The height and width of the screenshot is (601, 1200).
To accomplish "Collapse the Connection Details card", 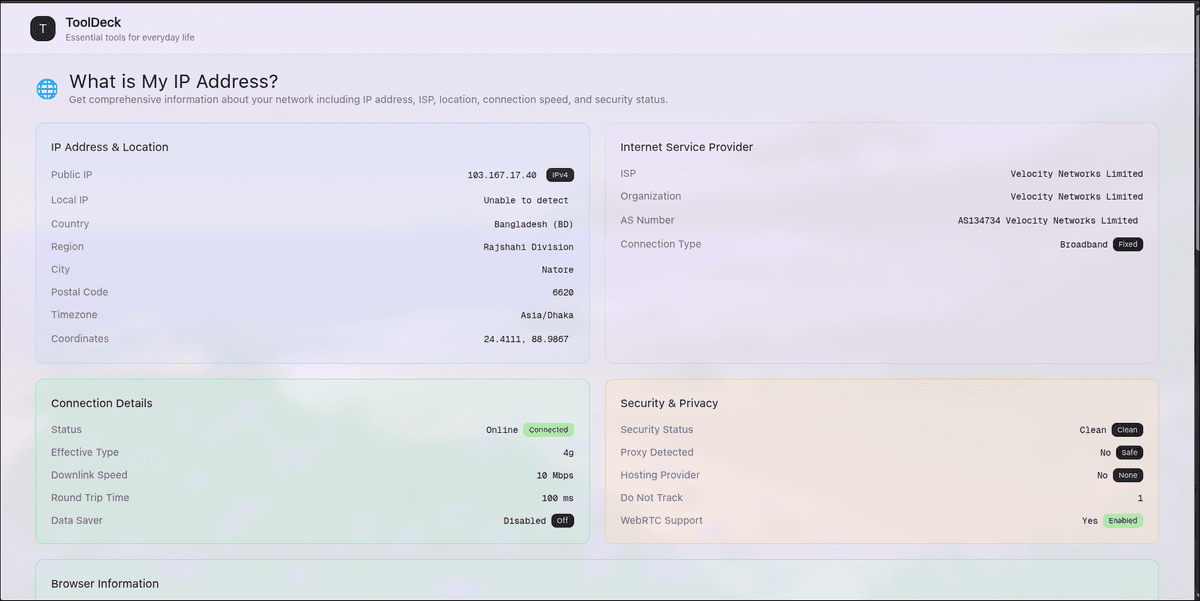I will [x=102, y=403].
